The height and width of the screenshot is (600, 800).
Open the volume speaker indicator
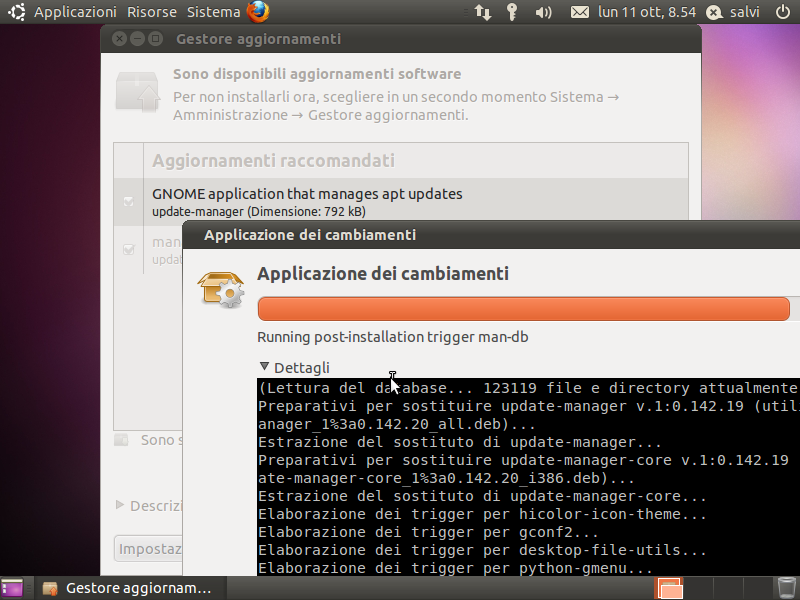pyautogui.click(x=543, y=12)
